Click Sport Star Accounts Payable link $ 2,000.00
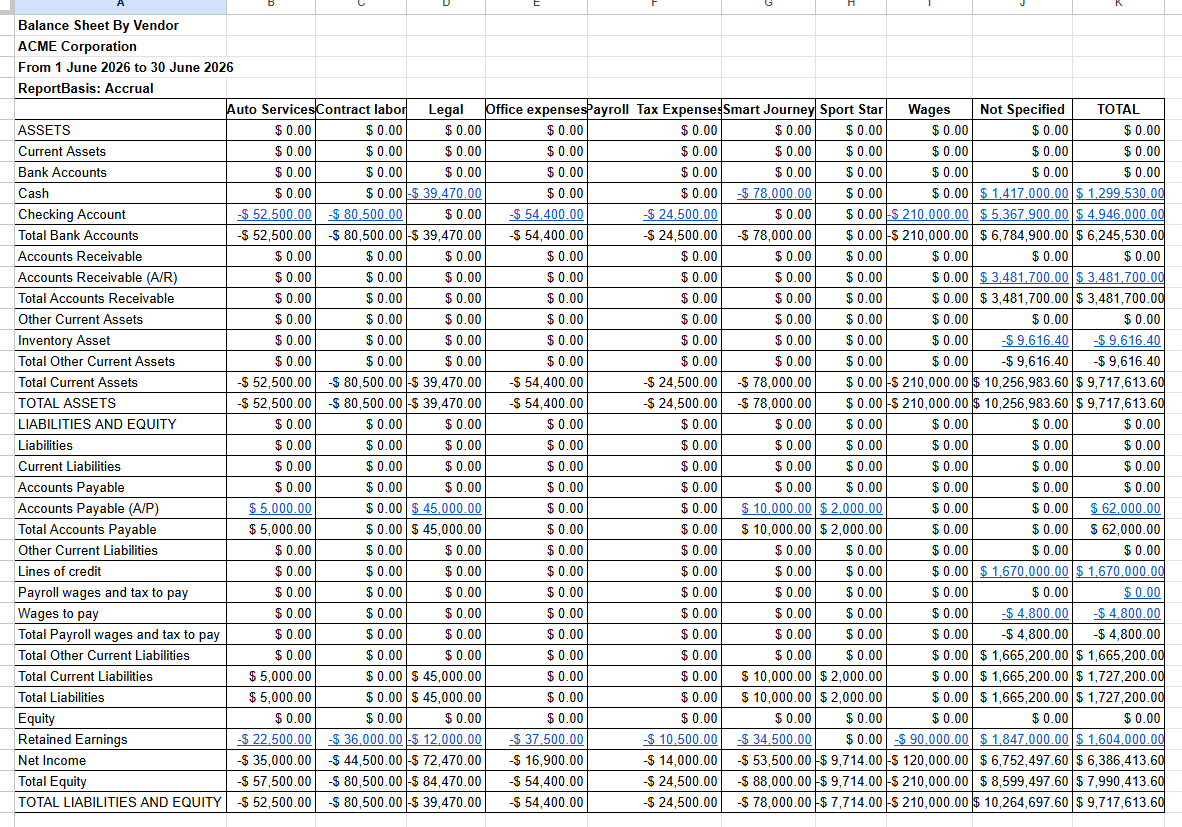The image size is (1182, 827). 851,508
